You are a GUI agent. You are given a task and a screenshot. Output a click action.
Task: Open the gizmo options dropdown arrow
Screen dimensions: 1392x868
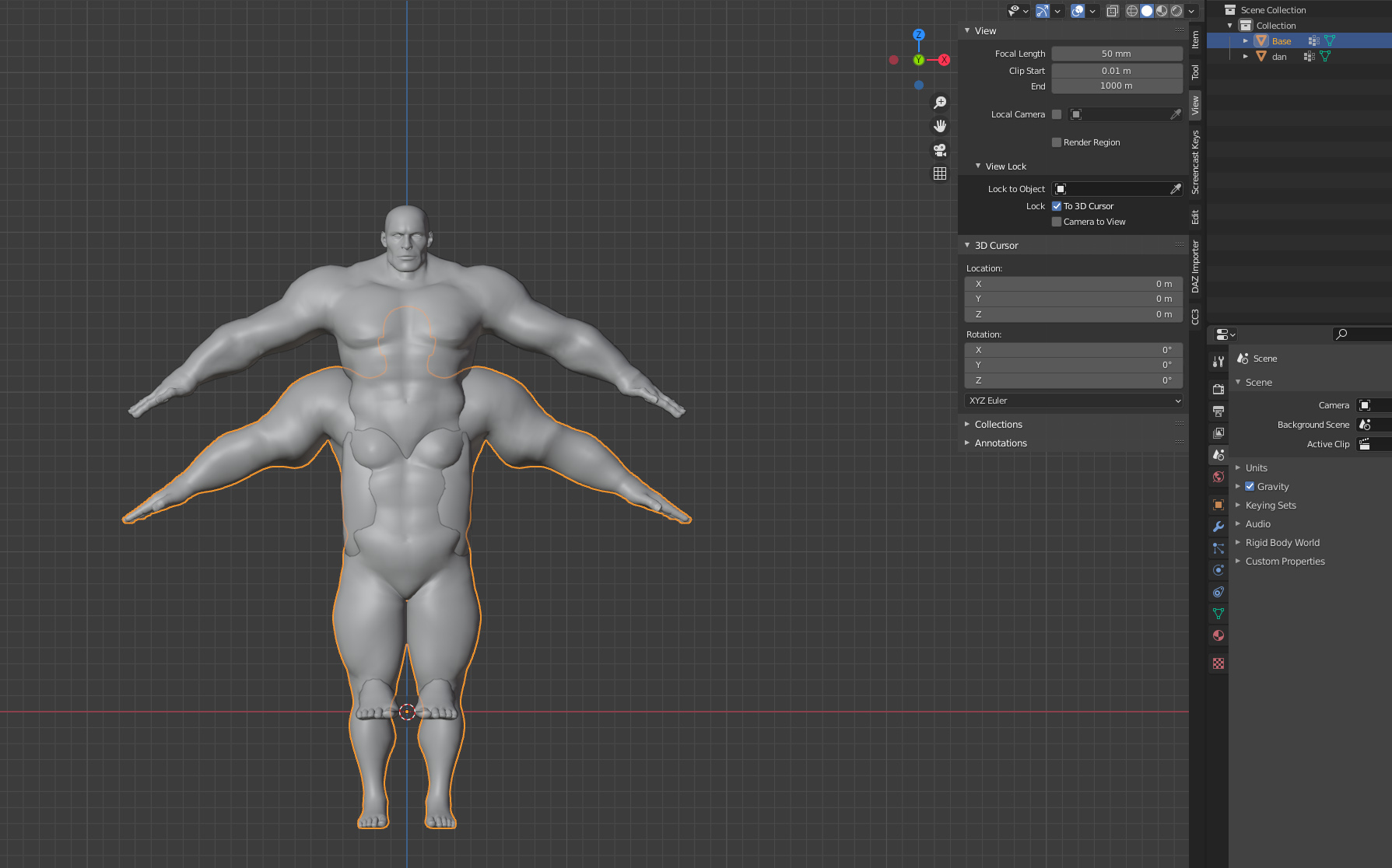pyautogui.click(x=1057, y=11)
